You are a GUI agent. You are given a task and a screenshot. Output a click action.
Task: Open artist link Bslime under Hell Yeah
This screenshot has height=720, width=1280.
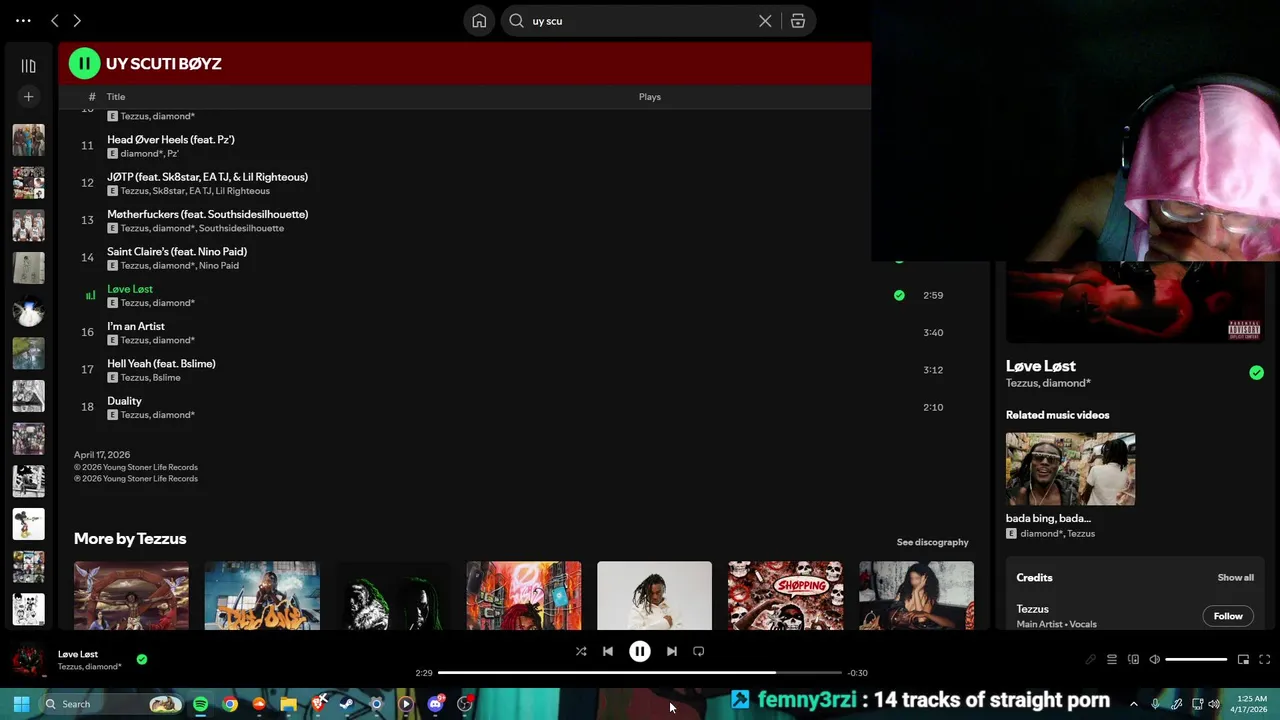point(166,378)
